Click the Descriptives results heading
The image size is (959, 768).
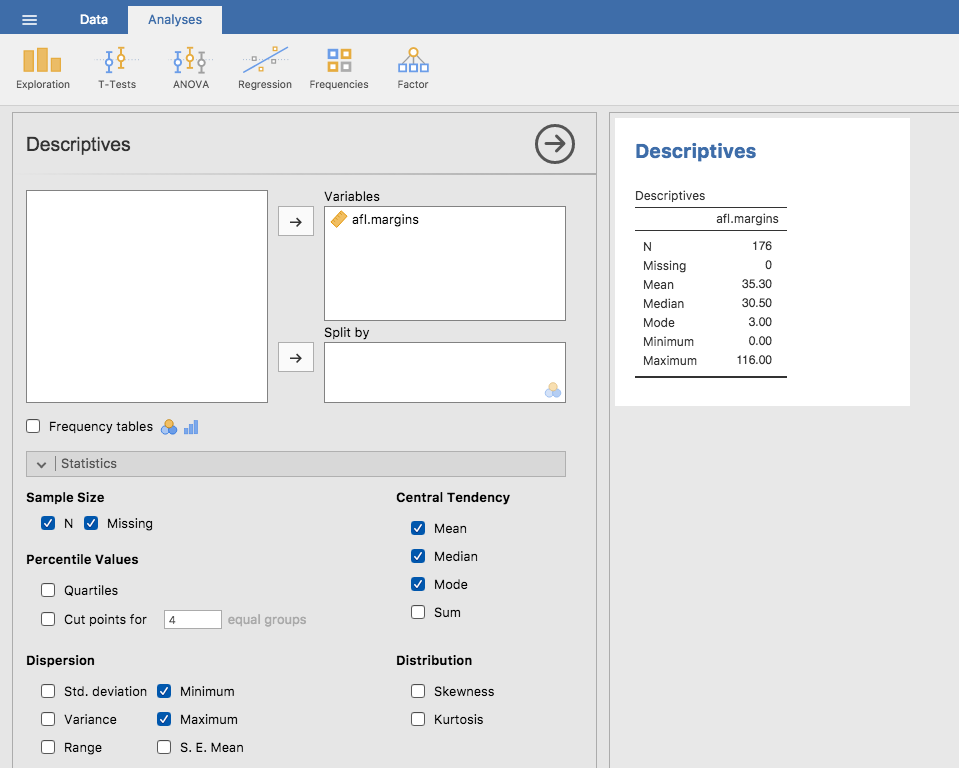695,151
